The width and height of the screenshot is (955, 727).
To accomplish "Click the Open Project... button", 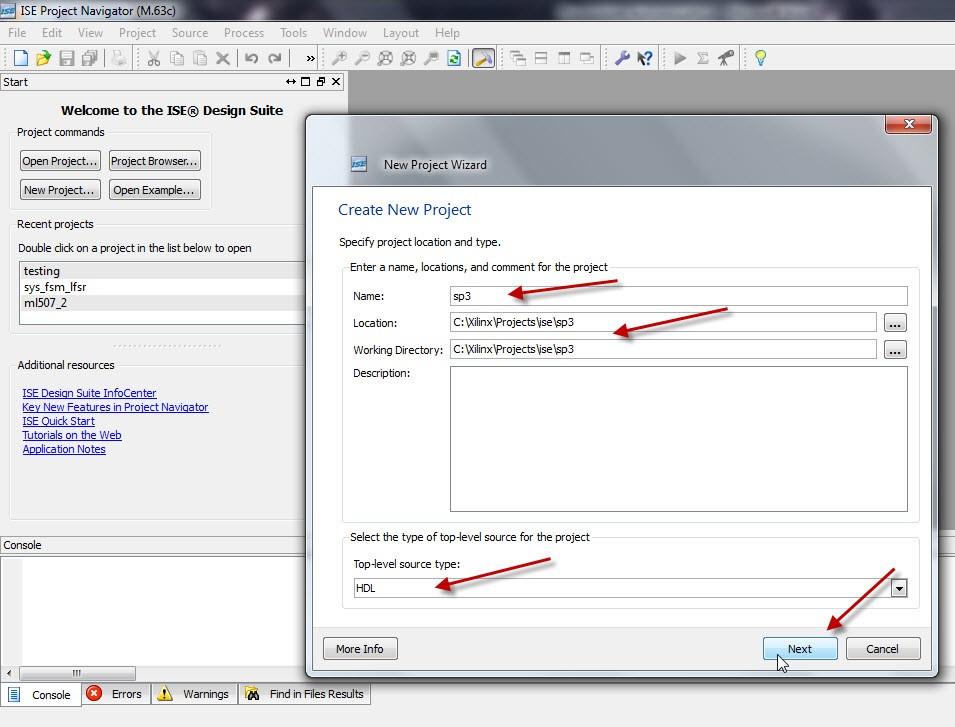I will 60,161.
